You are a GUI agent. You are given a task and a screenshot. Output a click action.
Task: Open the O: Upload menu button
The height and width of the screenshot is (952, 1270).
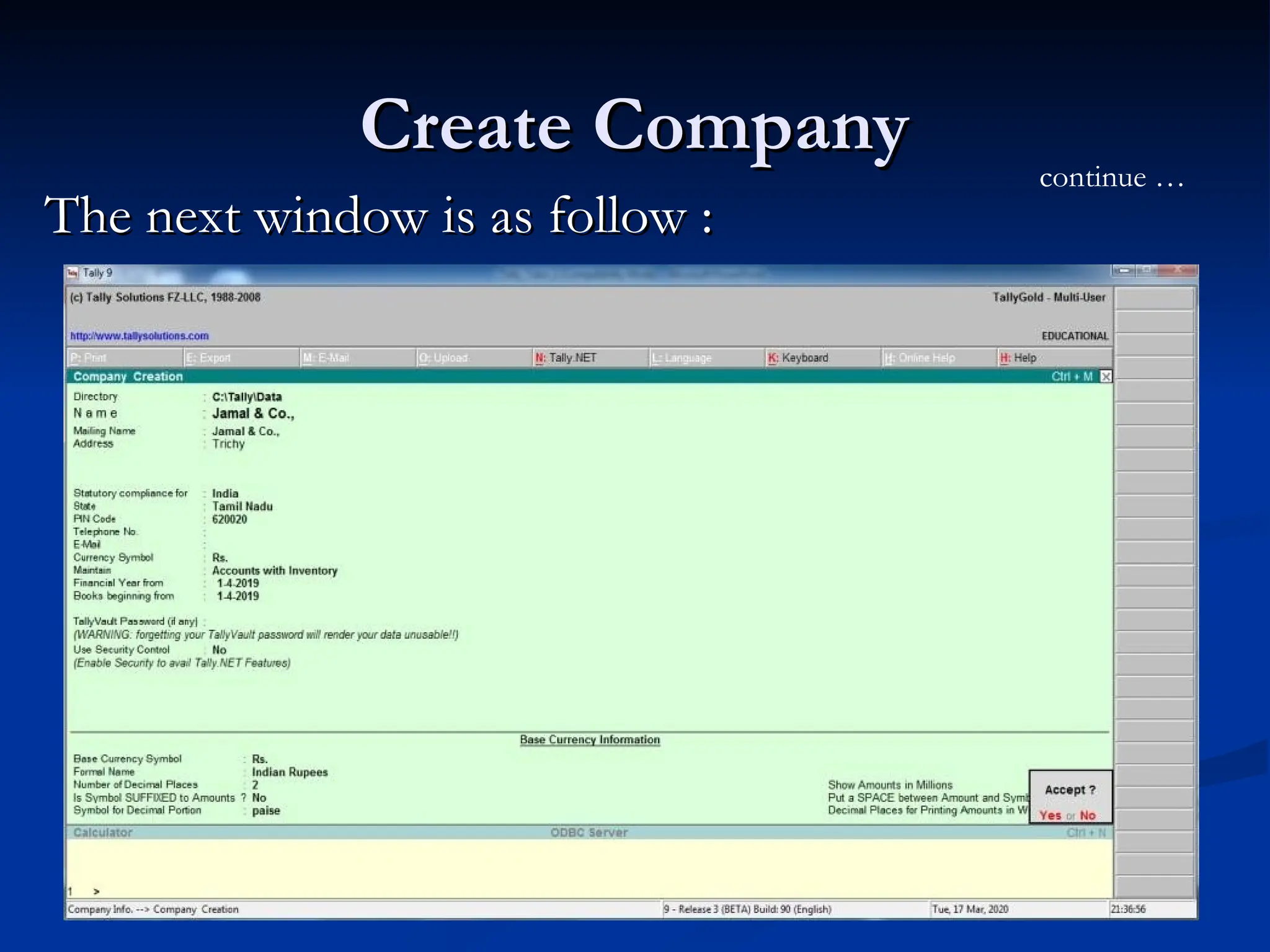pos(474,358)
